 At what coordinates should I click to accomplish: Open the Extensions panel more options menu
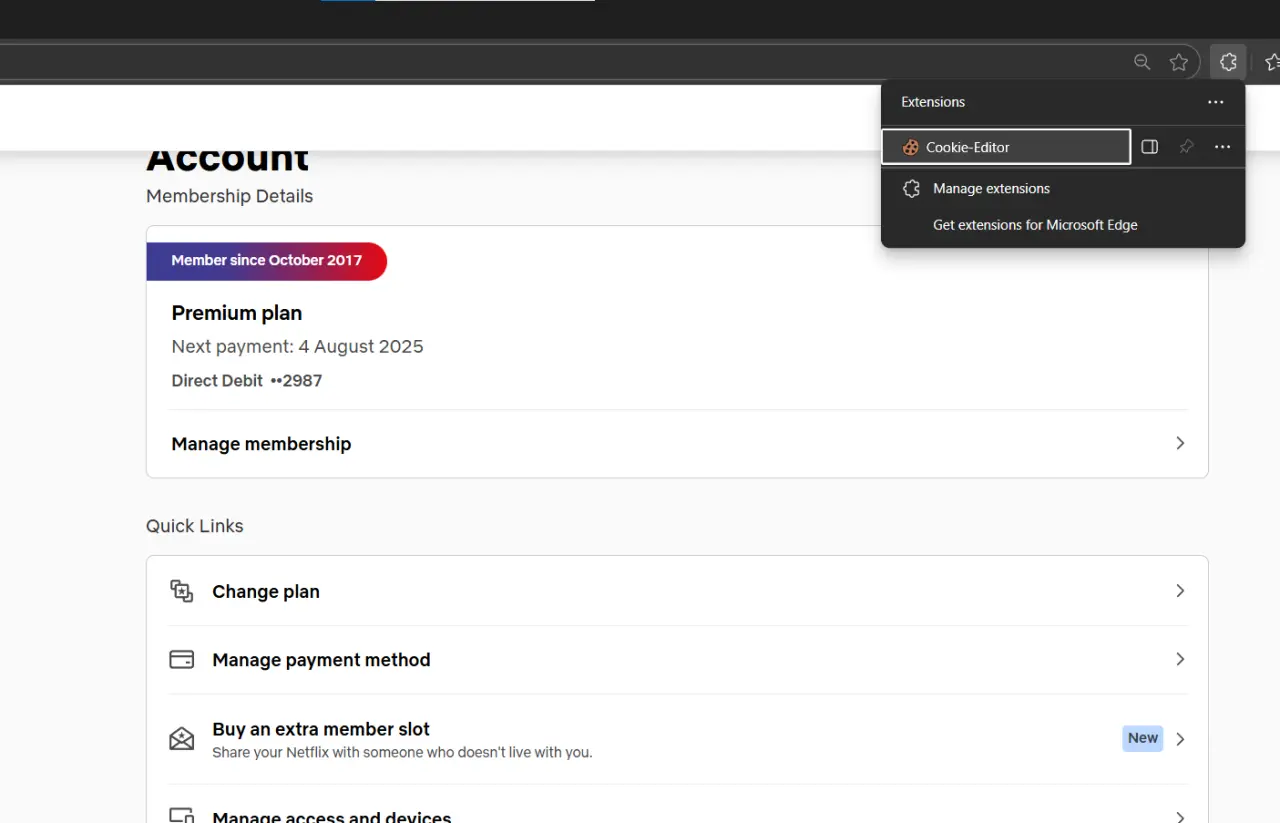[x=1216, y=102]
